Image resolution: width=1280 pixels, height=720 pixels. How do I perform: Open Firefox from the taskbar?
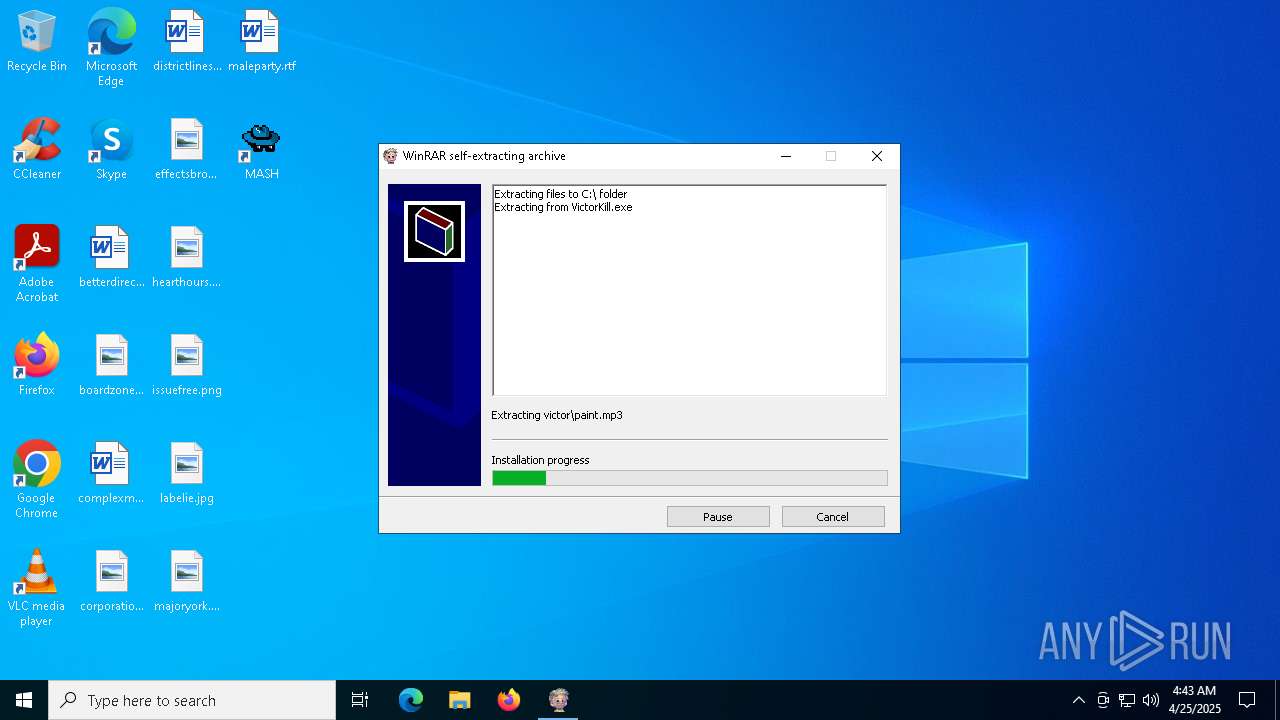click(x=509, y=700)
